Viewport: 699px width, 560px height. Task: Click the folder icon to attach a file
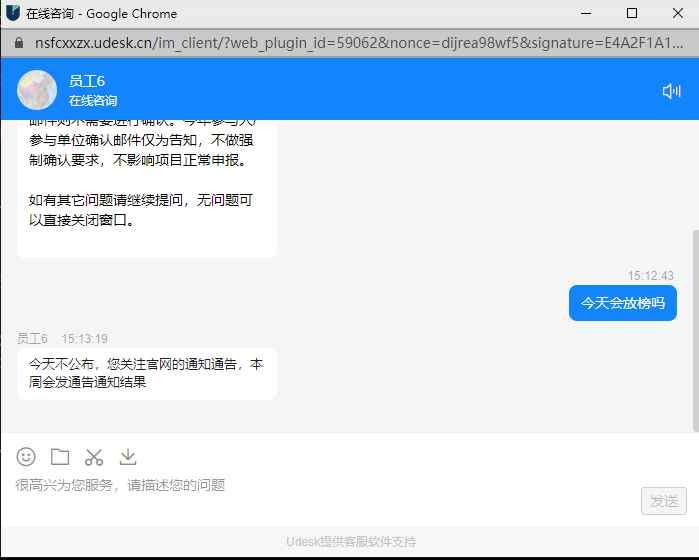click(60, 457)
